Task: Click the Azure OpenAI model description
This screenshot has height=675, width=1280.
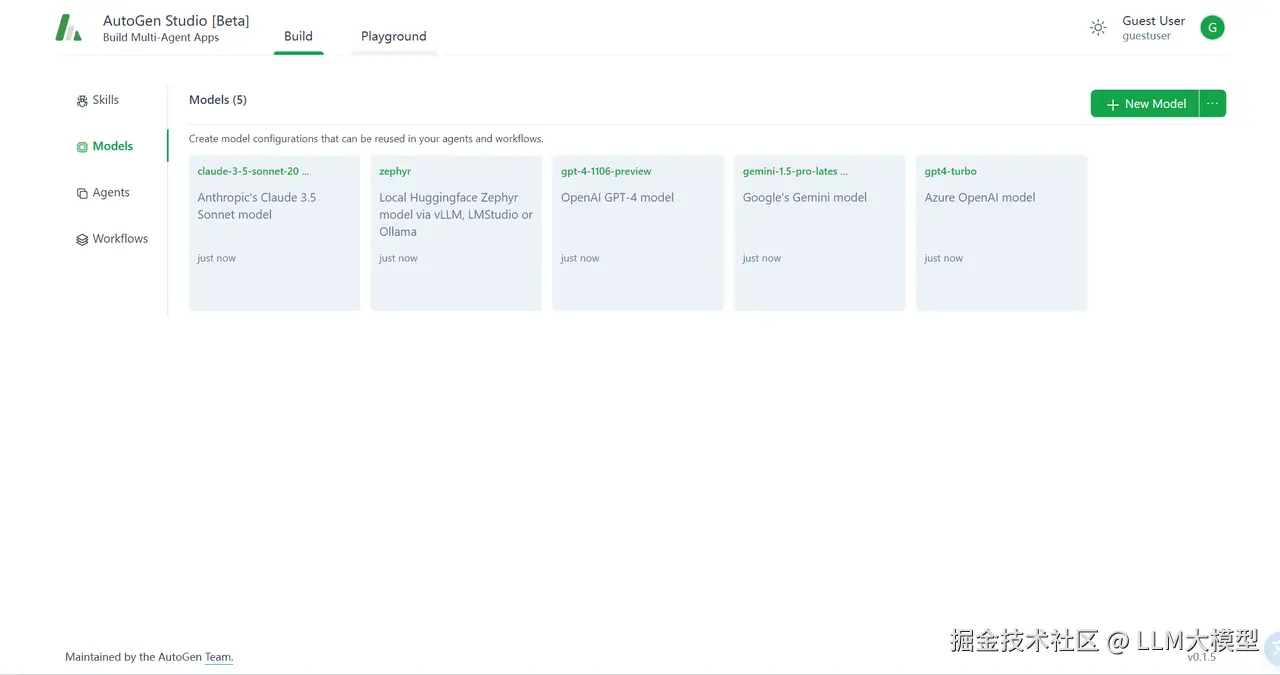Action: [x=980, y=198]
